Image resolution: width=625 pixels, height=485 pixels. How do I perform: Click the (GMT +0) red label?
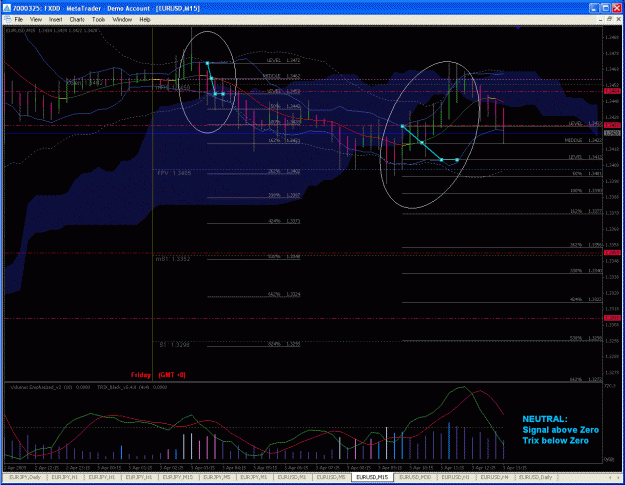(x=172, y=375)
